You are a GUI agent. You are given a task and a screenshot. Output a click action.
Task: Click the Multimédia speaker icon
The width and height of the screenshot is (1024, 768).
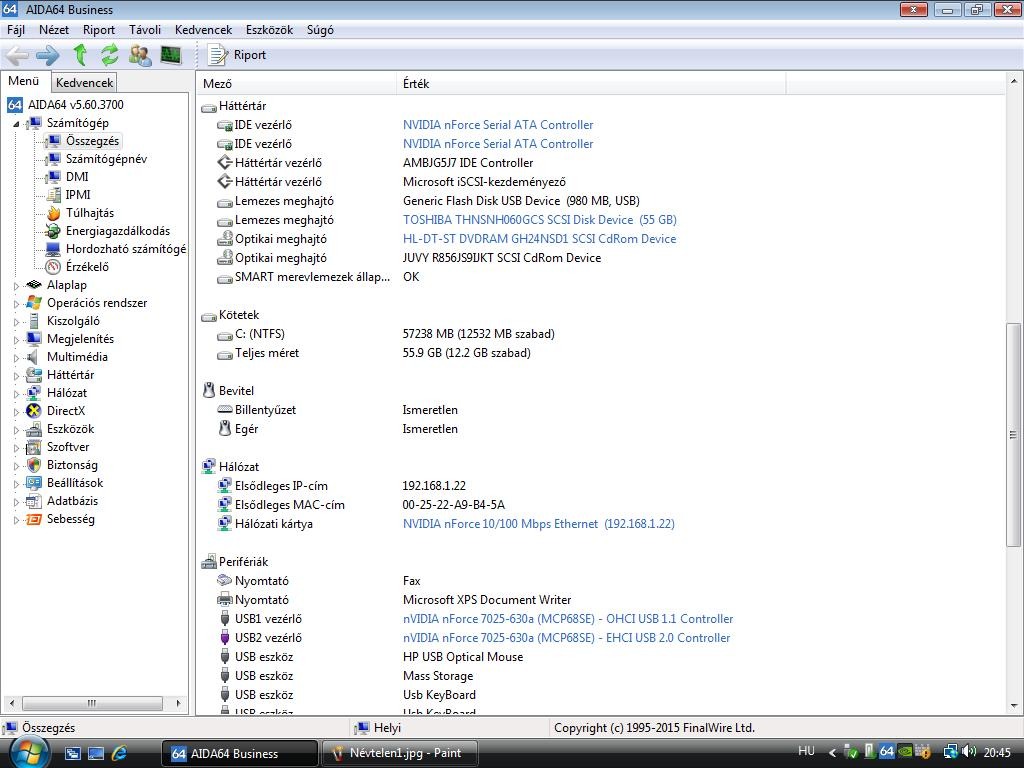[x=34, y=357]
